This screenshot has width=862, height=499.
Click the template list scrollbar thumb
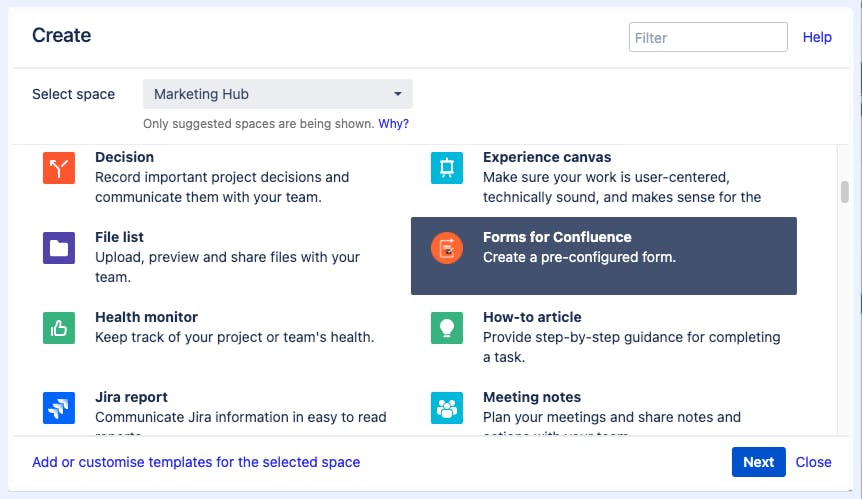point(844,192)
